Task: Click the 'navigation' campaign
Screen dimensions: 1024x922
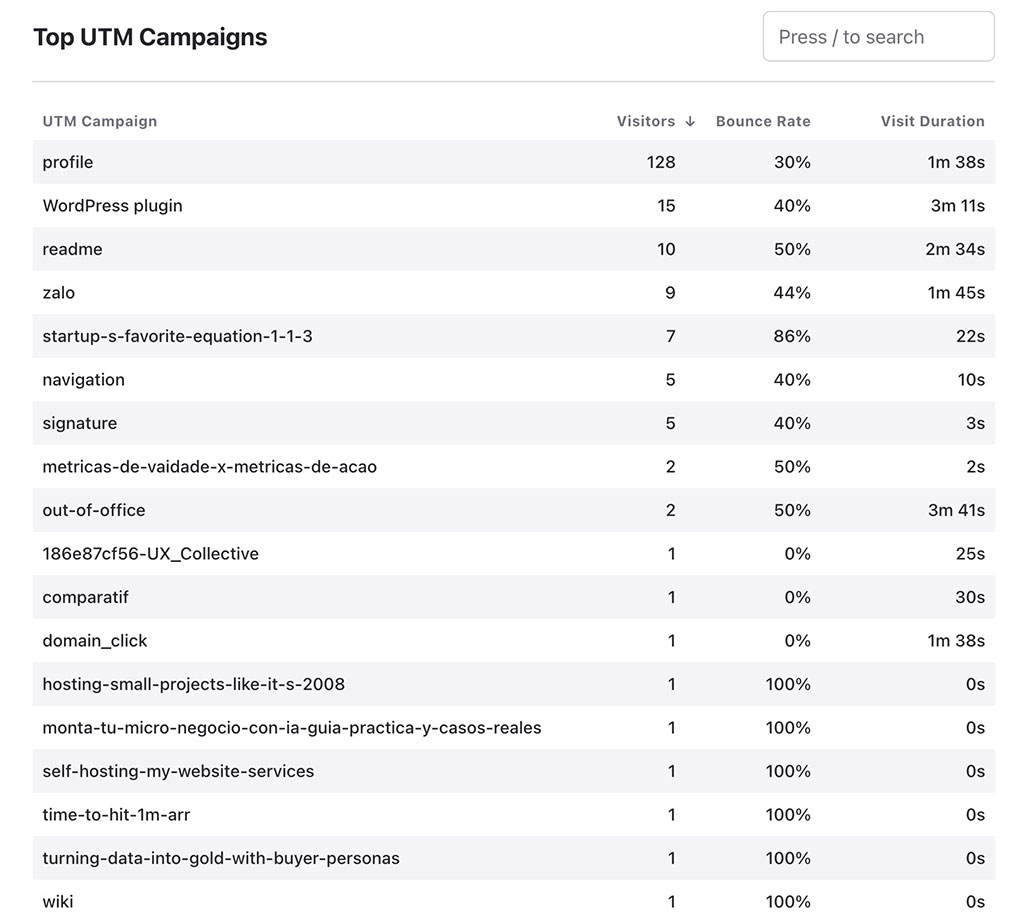Action: pos(84,380)
